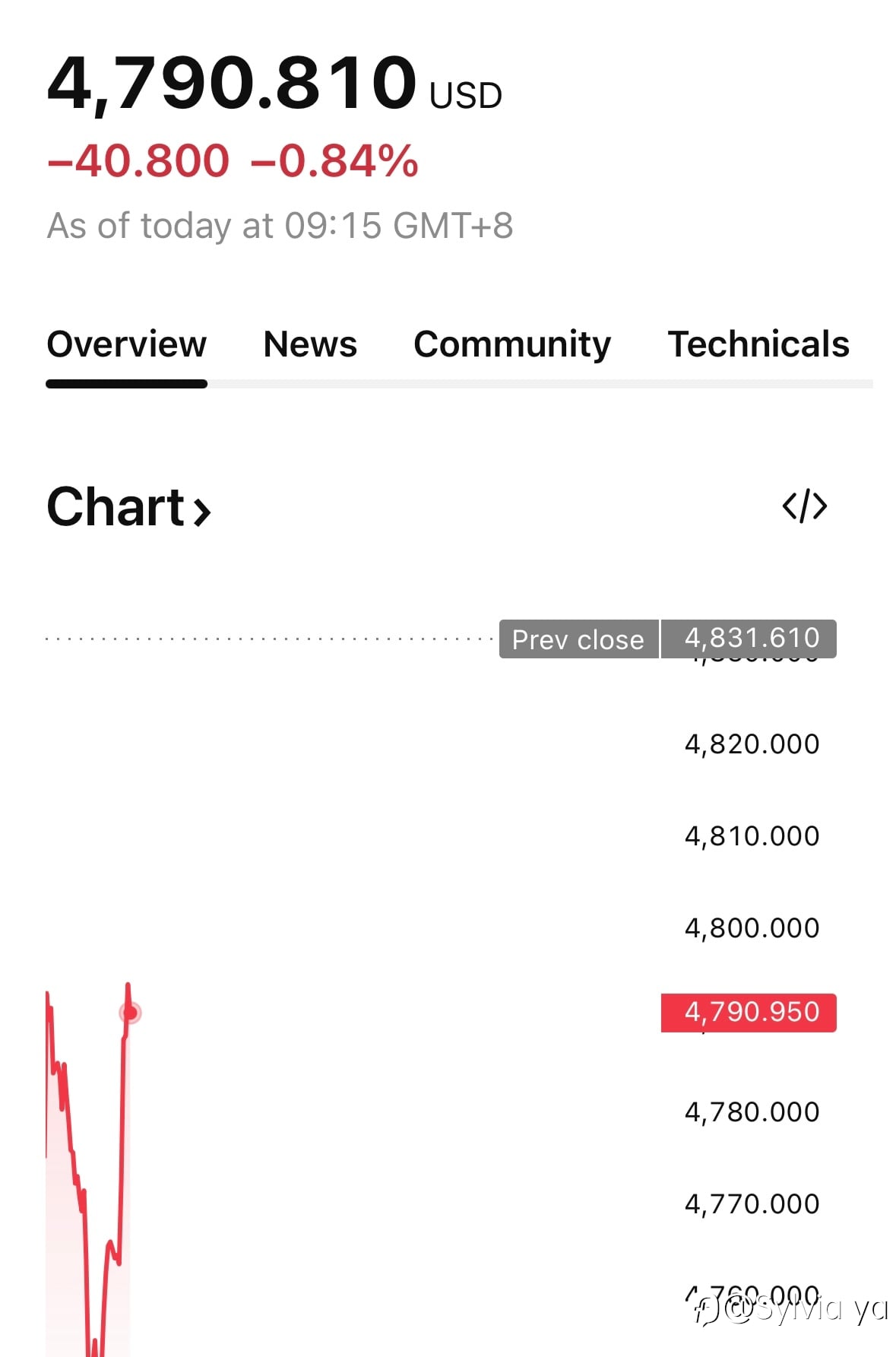Screen dimensions: 896x1357
Task: Open the Technicals tab
Action: point(758,344)
